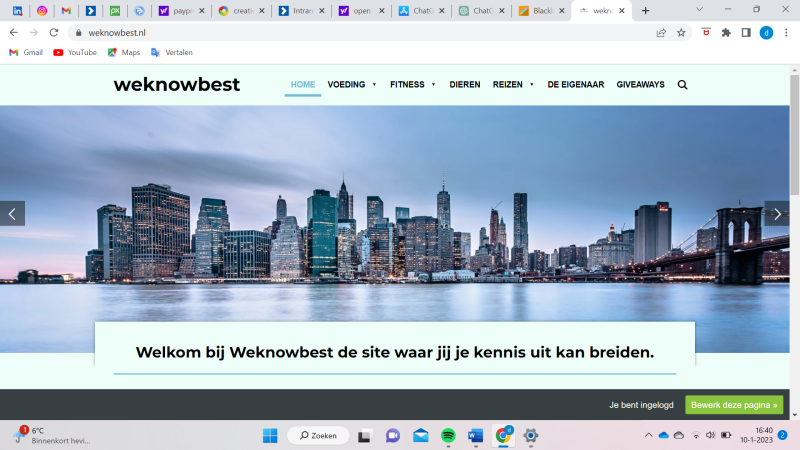The image size is (800, 450).
Task: Open the red extension icon in toolbar
Action: (x=706, y=32)
